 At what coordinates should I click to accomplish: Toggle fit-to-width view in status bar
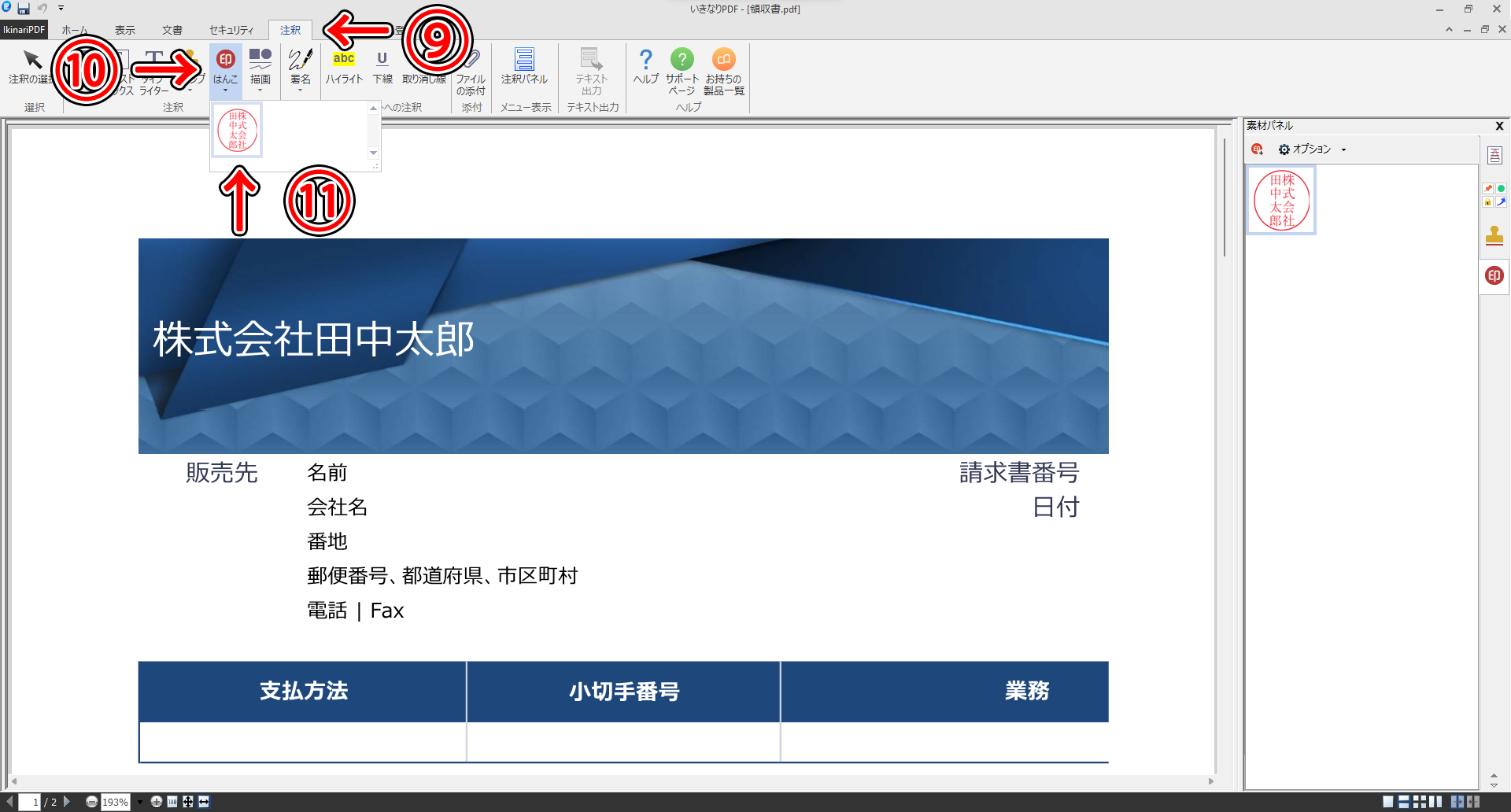click(x=204, y=802)
